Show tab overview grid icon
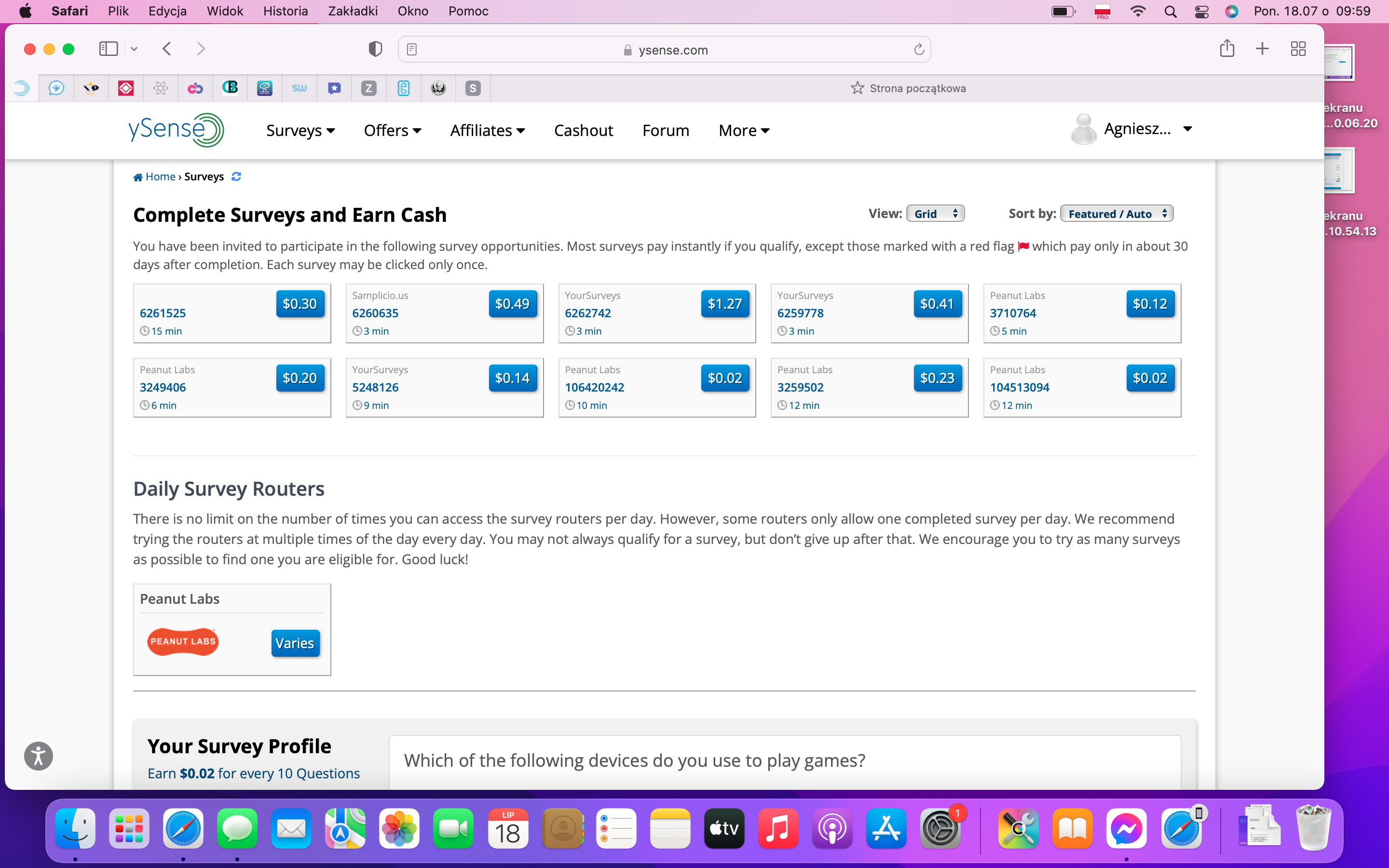Viewport: 1389px width, 868px height. pos(1298,49)
